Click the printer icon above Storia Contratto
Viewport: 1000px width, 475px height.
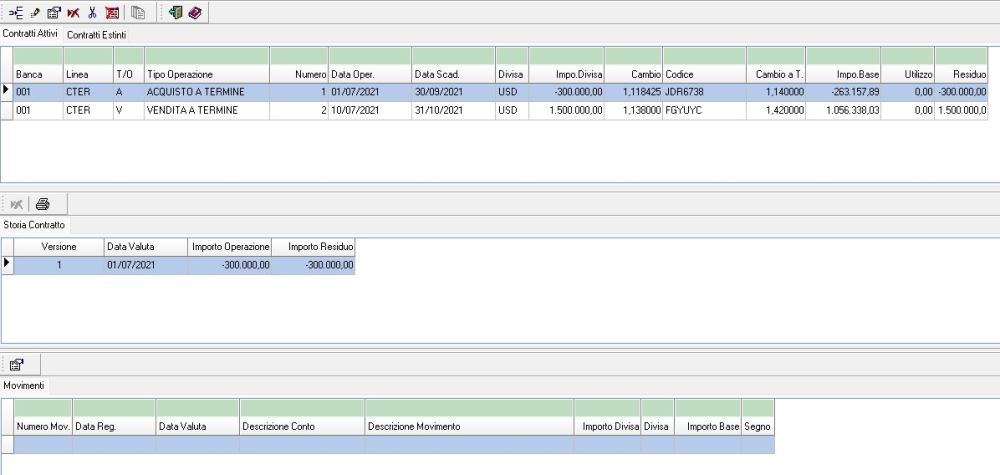43,202
